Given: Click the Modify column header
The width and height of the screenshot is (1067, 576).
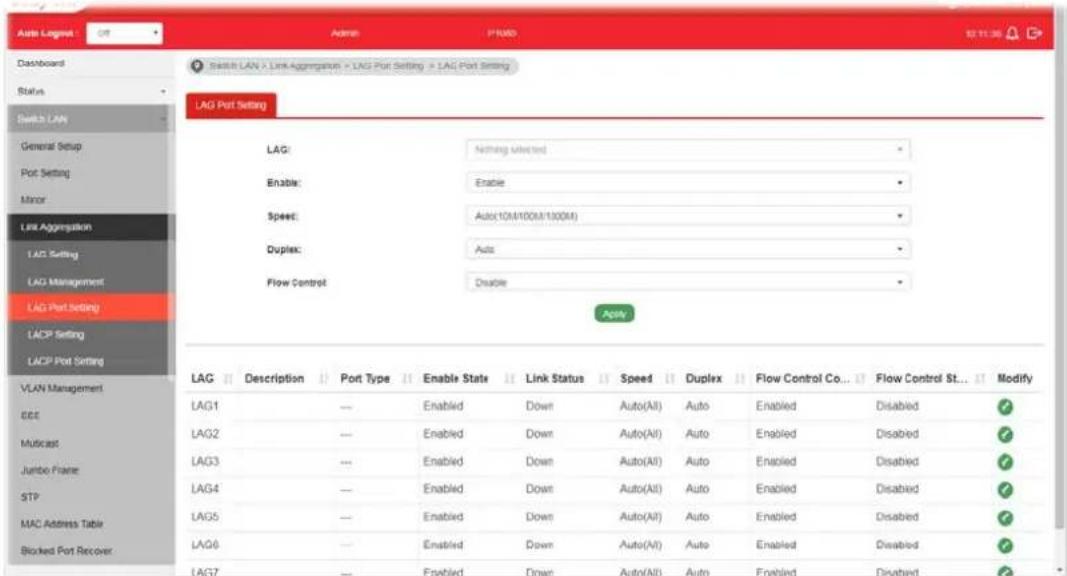Looking at the screenshot, I should [x=1015, y=379].
